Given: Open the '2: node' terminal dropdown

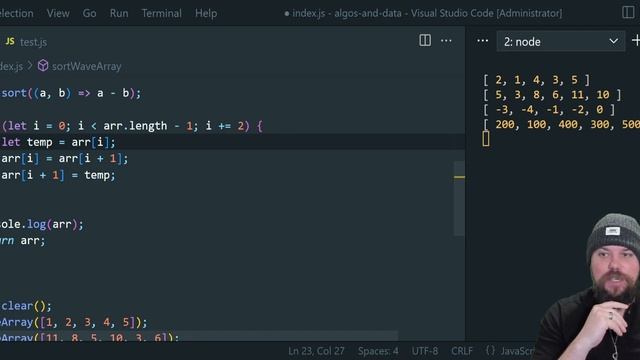Looking at the screenshot, I should pyautogui.click(x=560, y=42).
